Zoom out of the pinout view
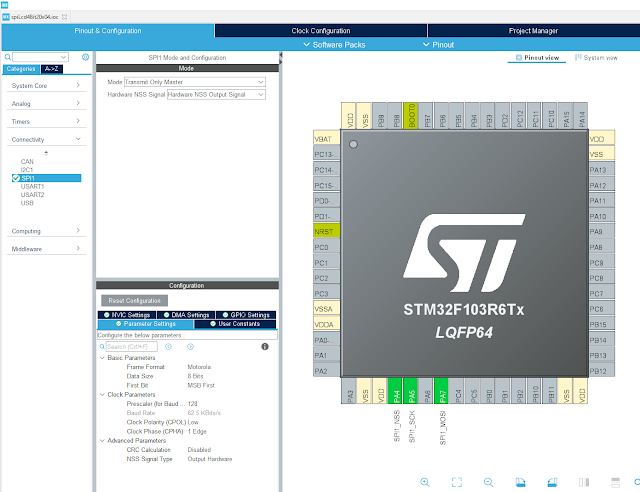The width and height of the screenshot is (640, 492). 488,482
